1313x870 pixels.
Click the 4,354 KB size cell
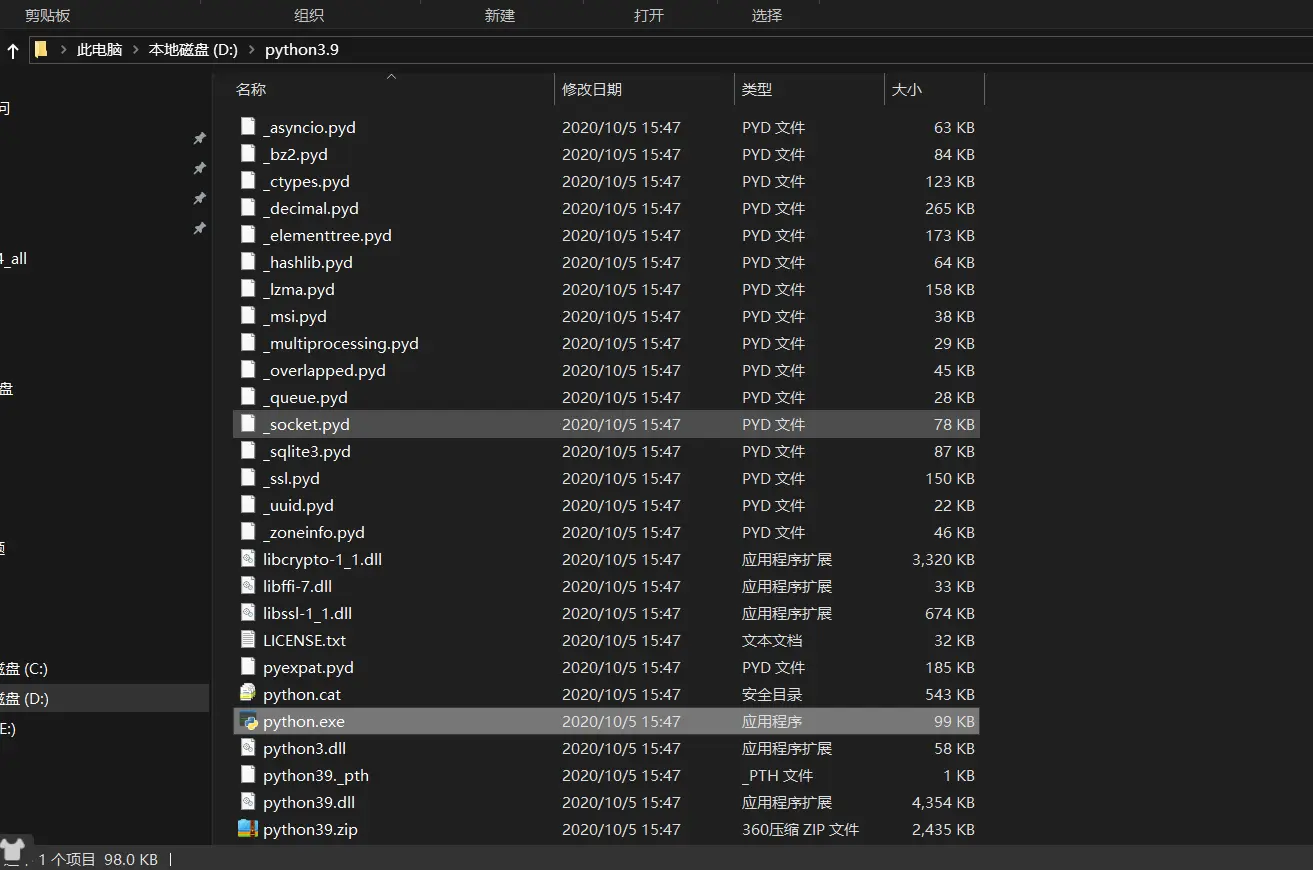click(943, 802)
